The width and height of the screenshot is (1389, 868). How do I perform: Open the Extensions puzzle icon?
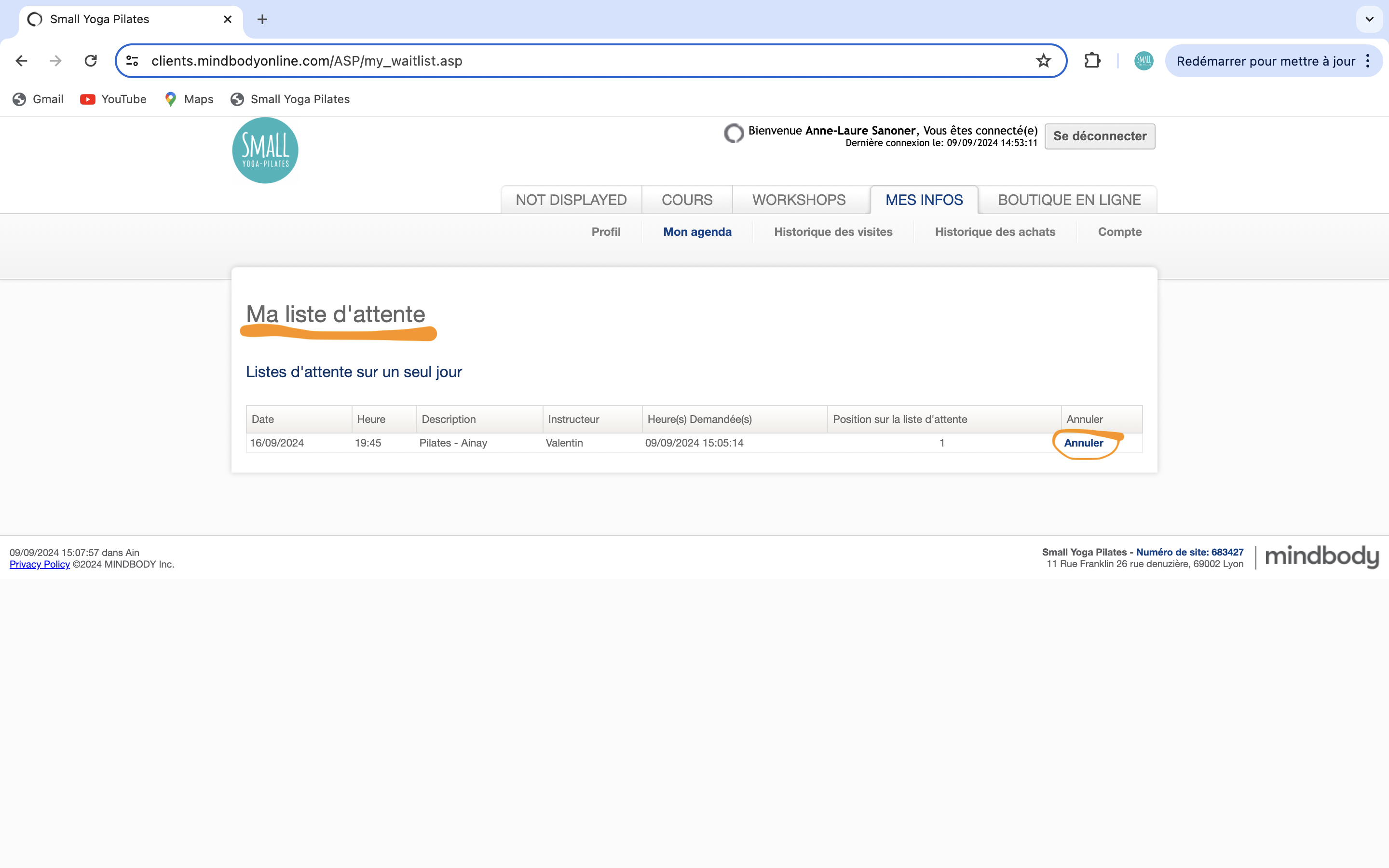[1092, 61]
